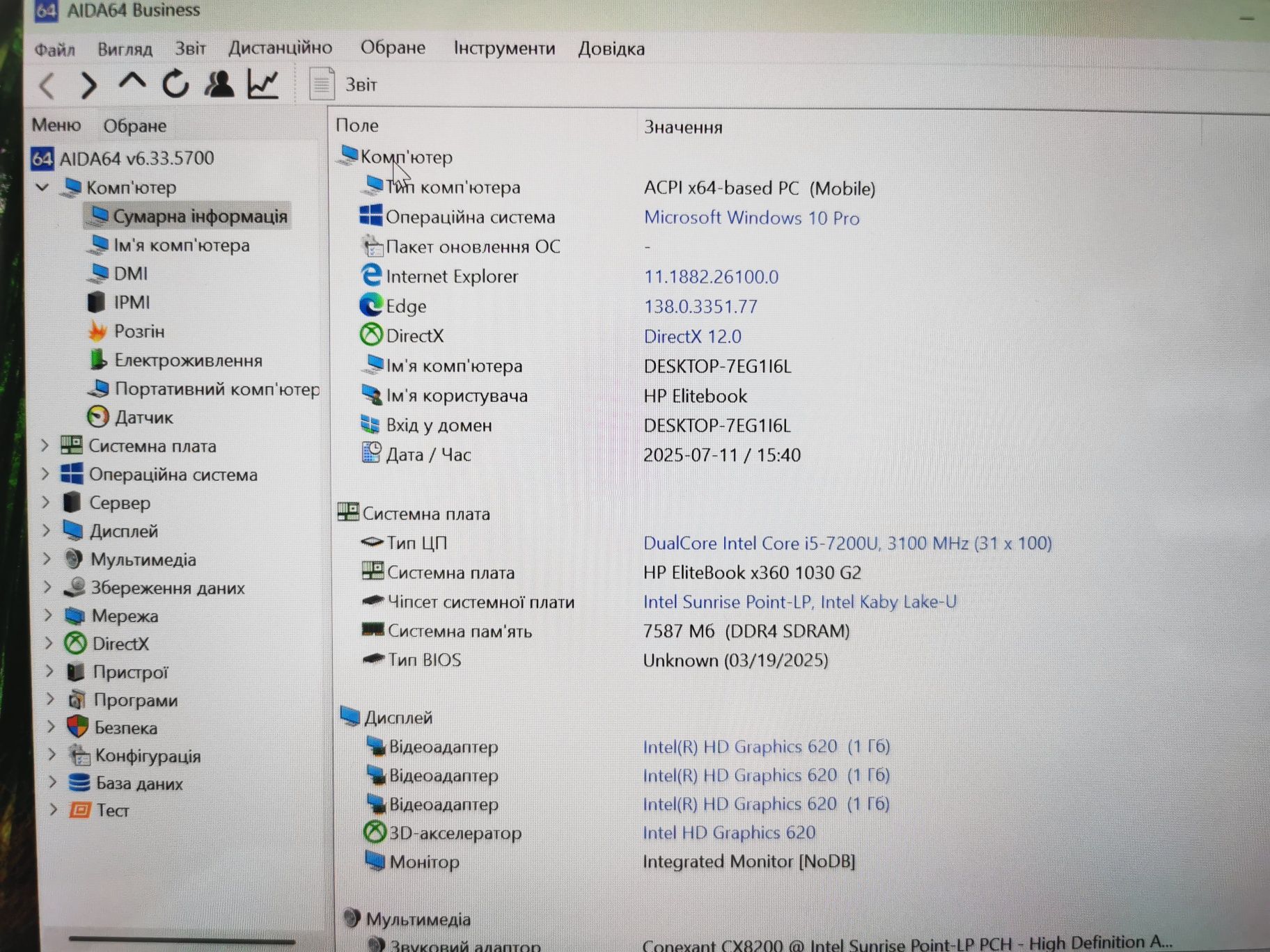Open the Звіт menu in menu bar

point(190,48)
